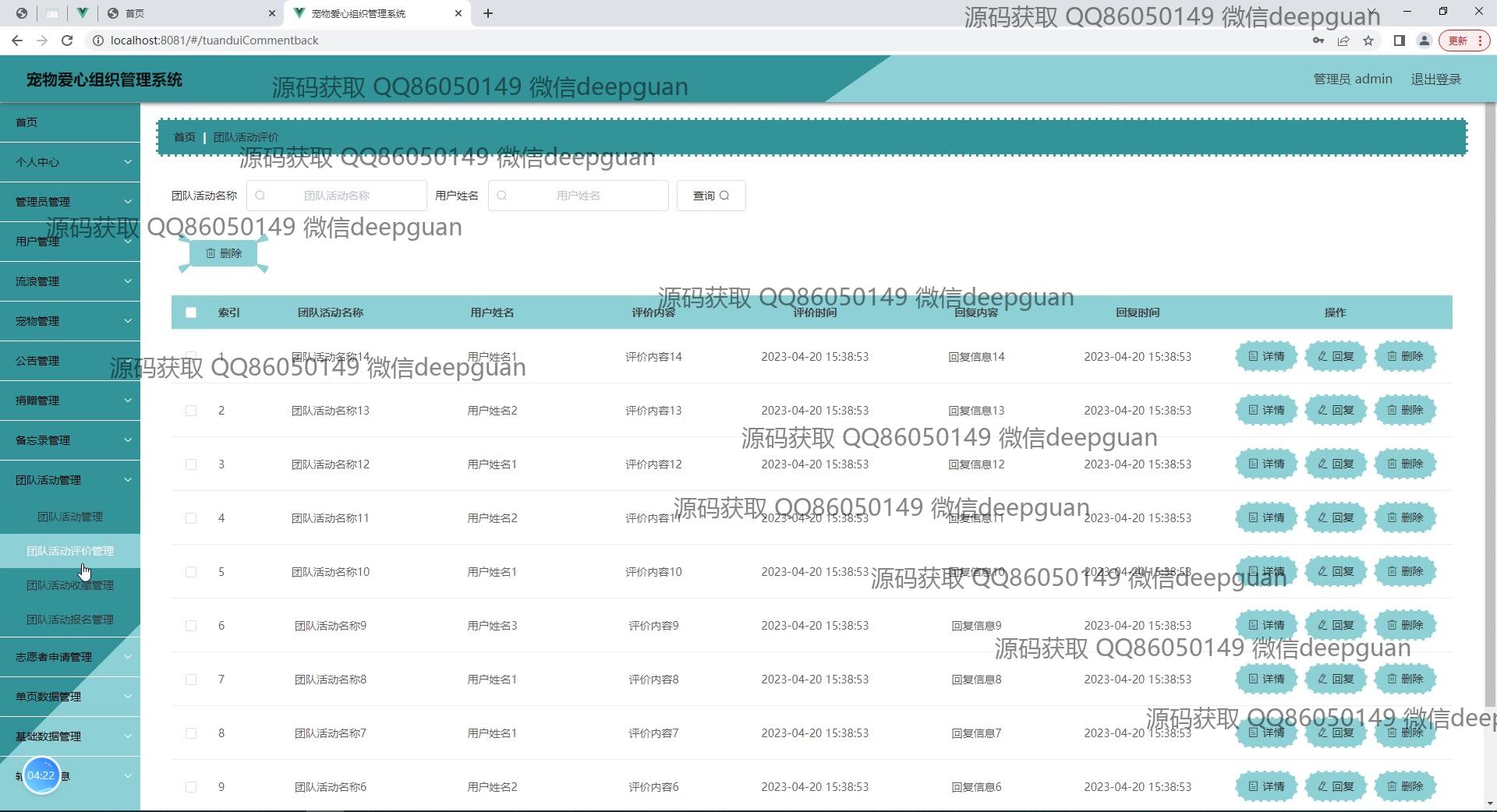Image resolution: width=1497 pixels, height=812 pixels.
Task: Expand the 单页数据管理 sidebar menu
Action: [x=70, y=697]
